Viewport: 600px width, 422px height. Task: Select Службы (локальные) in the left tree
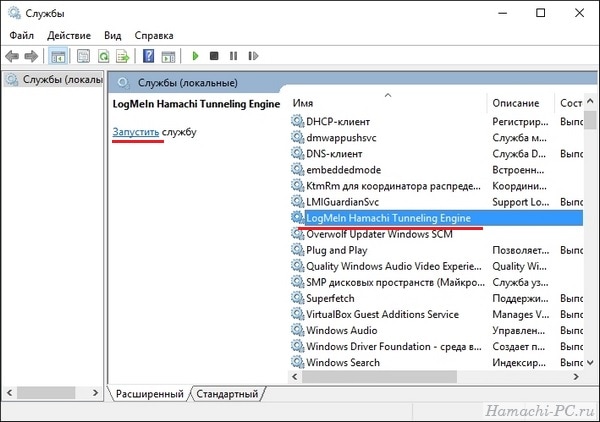coord(54,80)
